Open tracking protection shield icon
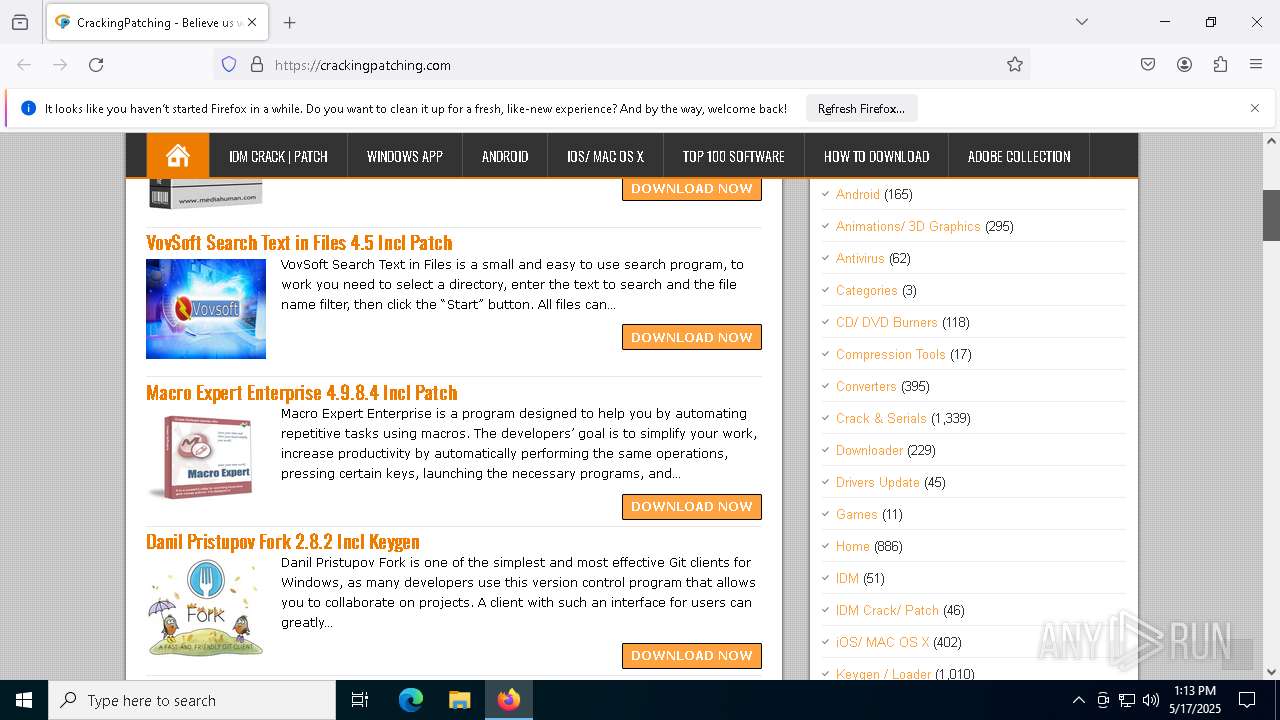The width and height of the screenshot is (1280, 720). point(229,64)
